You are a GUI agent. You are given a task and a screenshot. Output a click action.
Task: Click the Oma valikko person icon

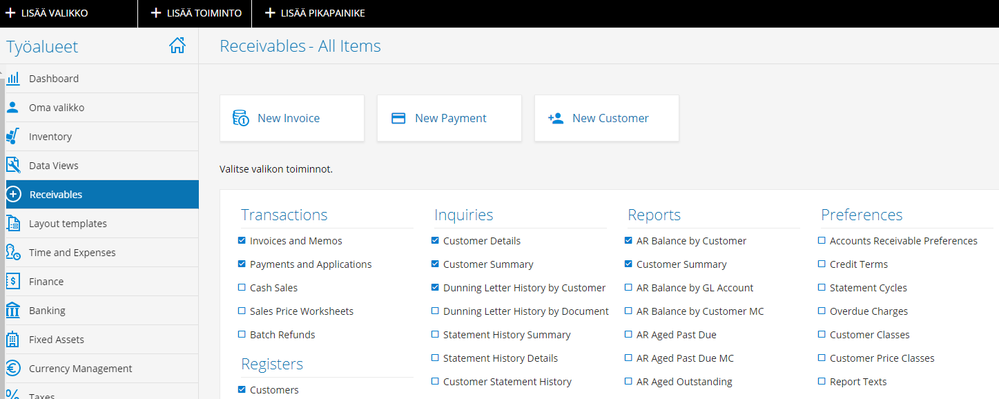pos(13,108)
